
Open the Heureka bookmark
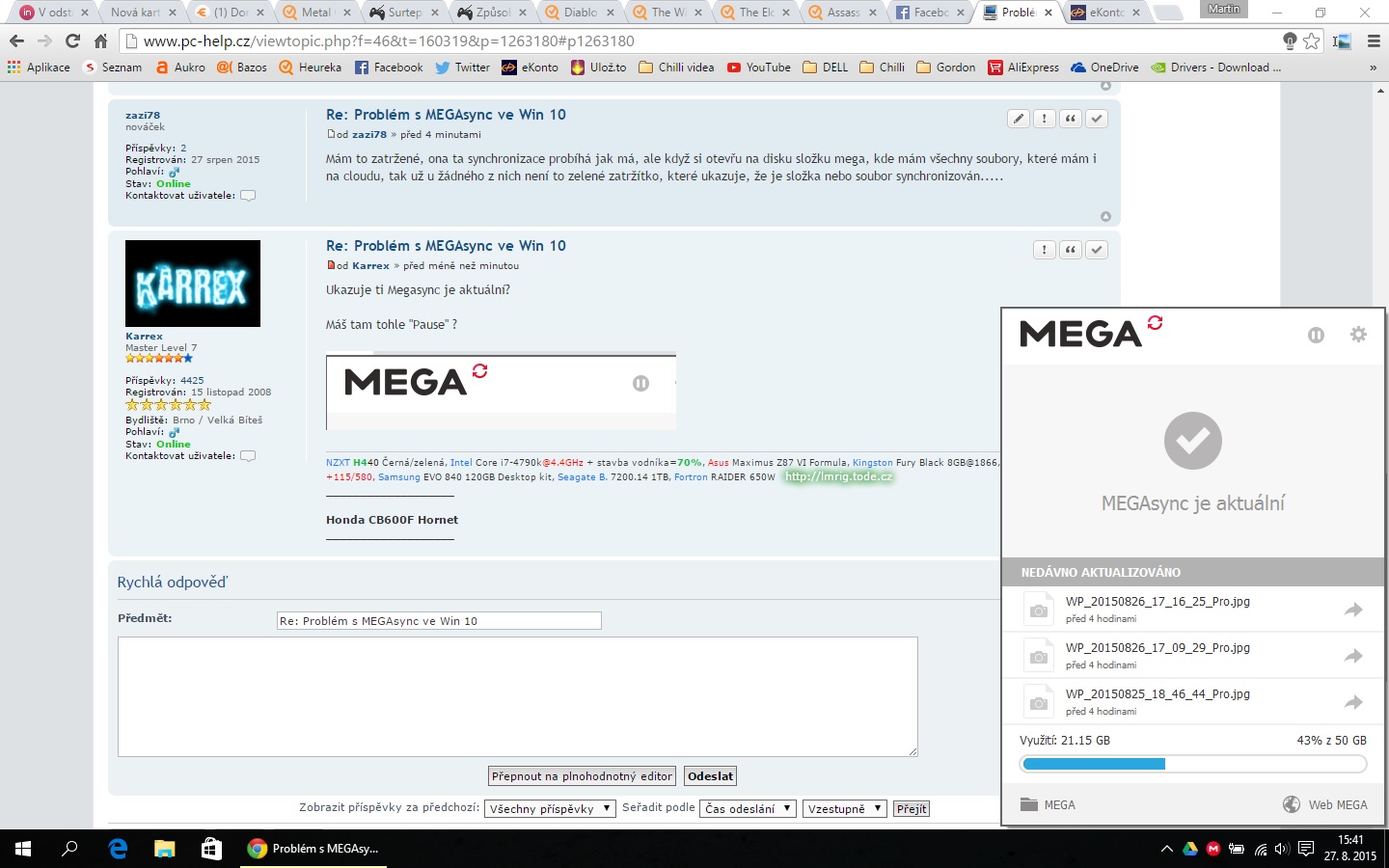coord(311,68)
